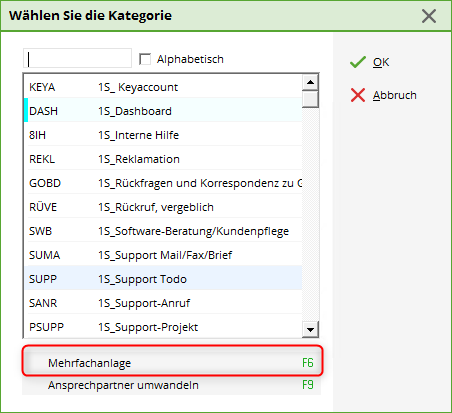This screenshot has height=413, width=452.
Task: Pick the GOBD Rückfragen und Korrespondenz row
Action: [x=163, y=183]
